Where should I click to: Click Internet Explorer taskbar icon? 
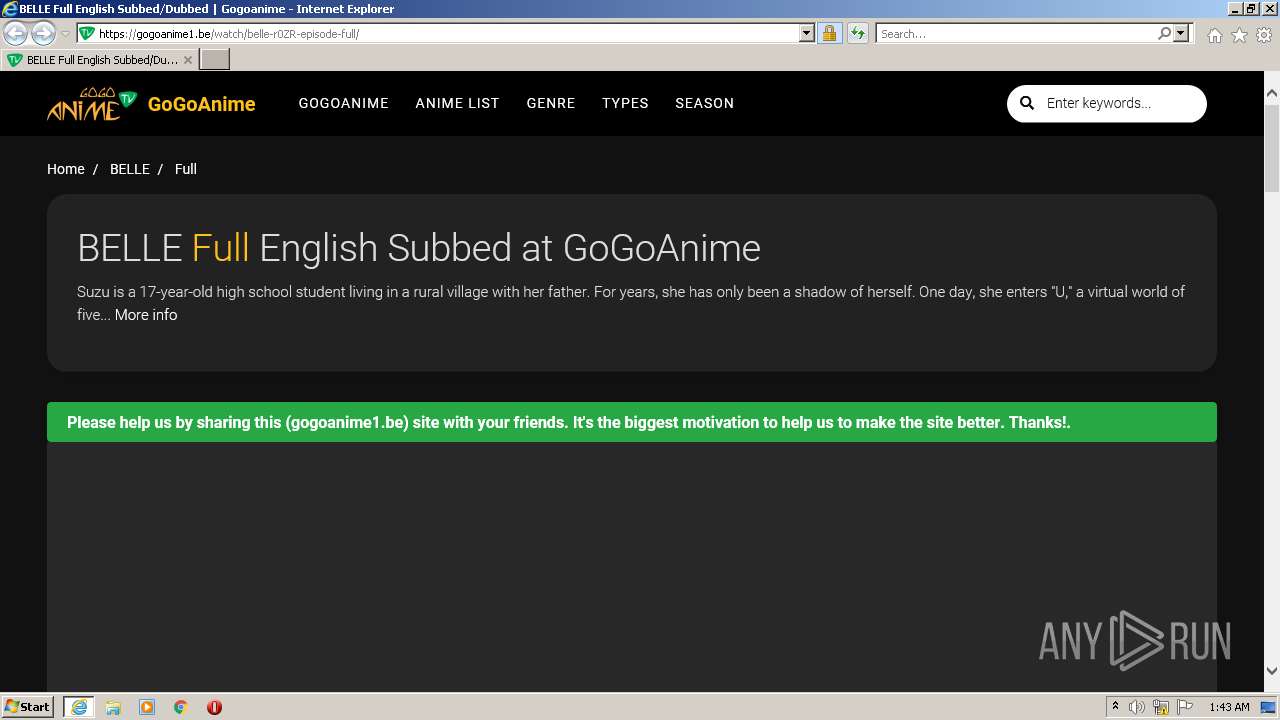point(78,707)
